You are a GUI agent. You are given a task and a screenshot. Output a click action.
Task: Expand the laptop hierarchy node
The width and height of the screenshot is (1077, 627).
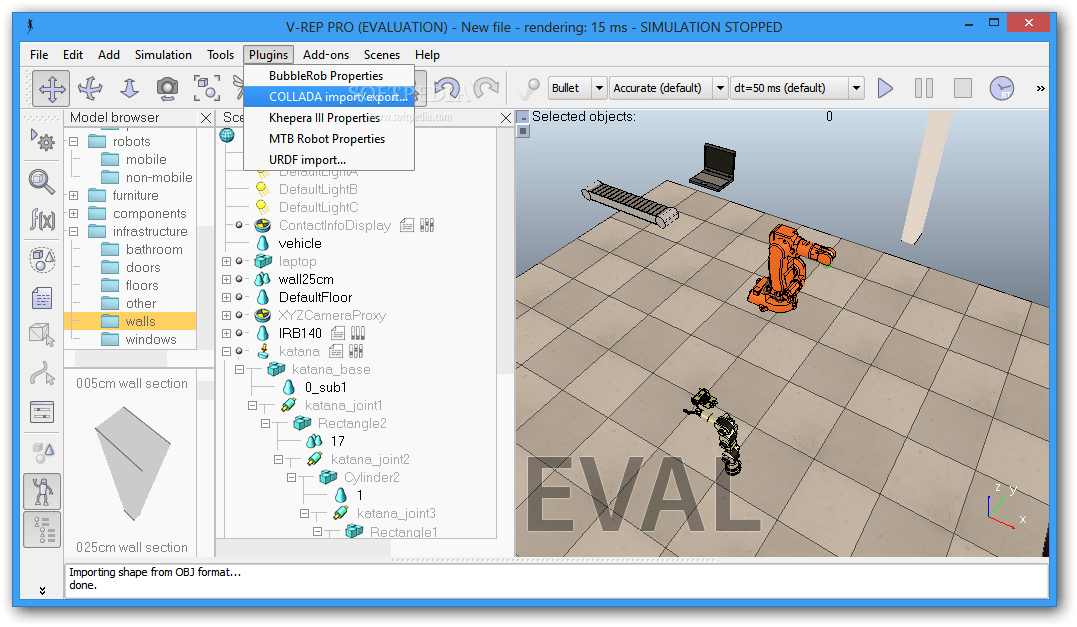pyautogui.click(x=227, y=262)
